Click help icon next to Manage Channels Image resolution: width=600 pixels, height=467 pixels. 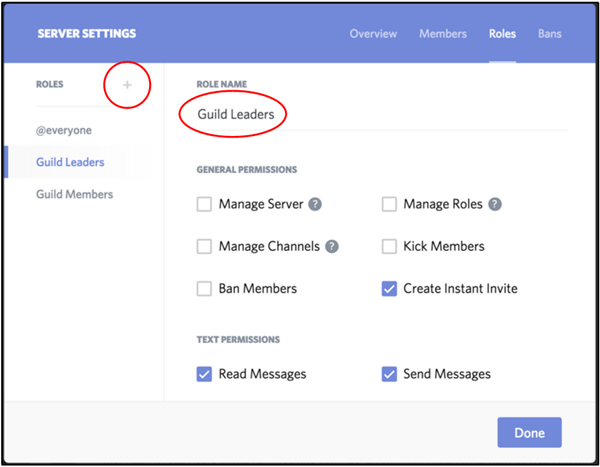tap(332, 246)
